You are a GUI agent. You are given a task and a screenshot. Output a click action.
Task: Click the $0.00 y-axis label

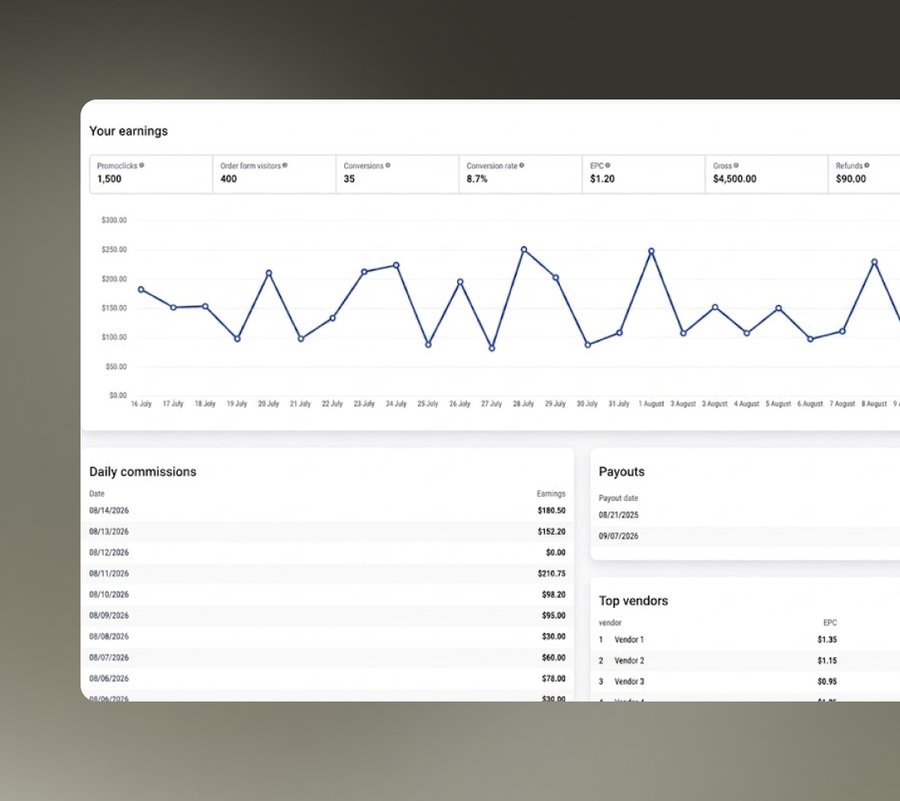point(118,395)
